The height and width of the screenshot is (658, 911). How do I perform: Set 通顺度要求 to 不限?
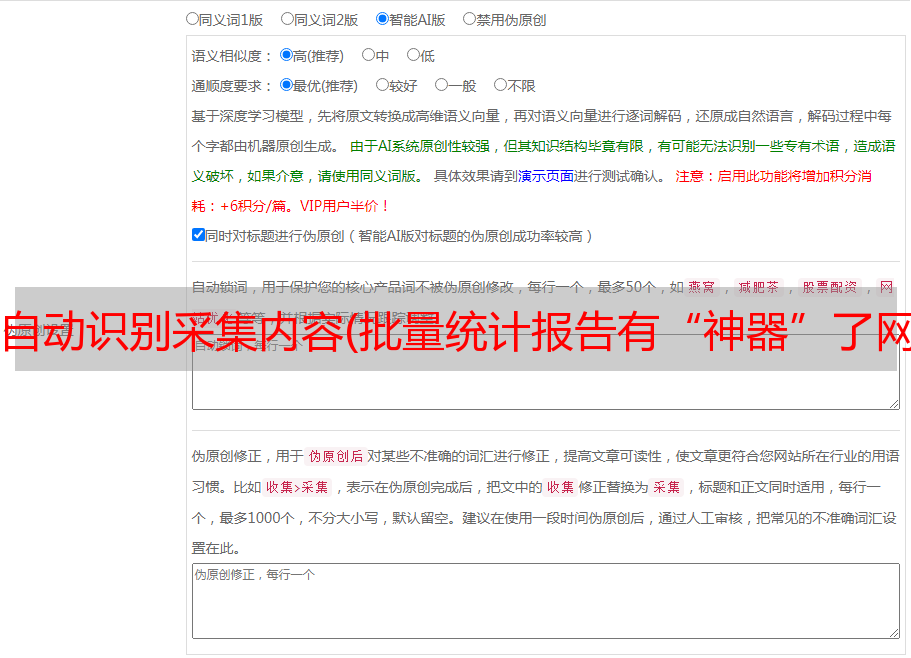click(x=500, y=85)
